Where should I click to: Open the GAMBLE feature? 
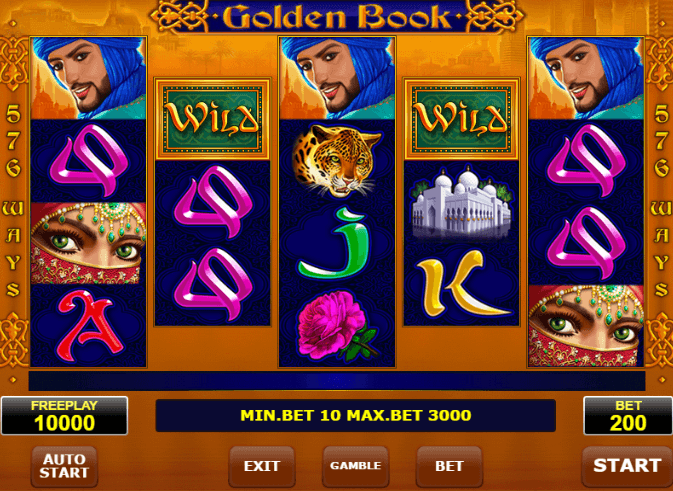pyautogui.click(x=355, y=466)
